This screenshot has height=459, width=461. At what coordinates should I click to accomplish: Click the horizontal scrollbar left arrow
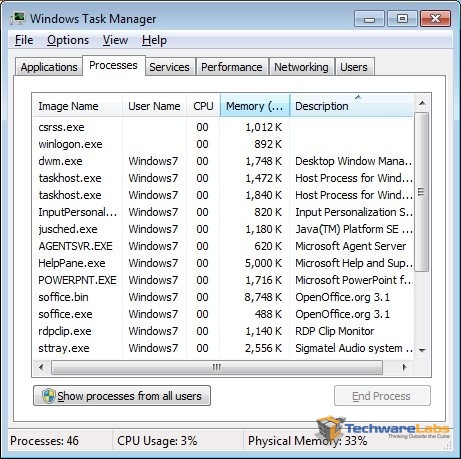pos(41,367)
